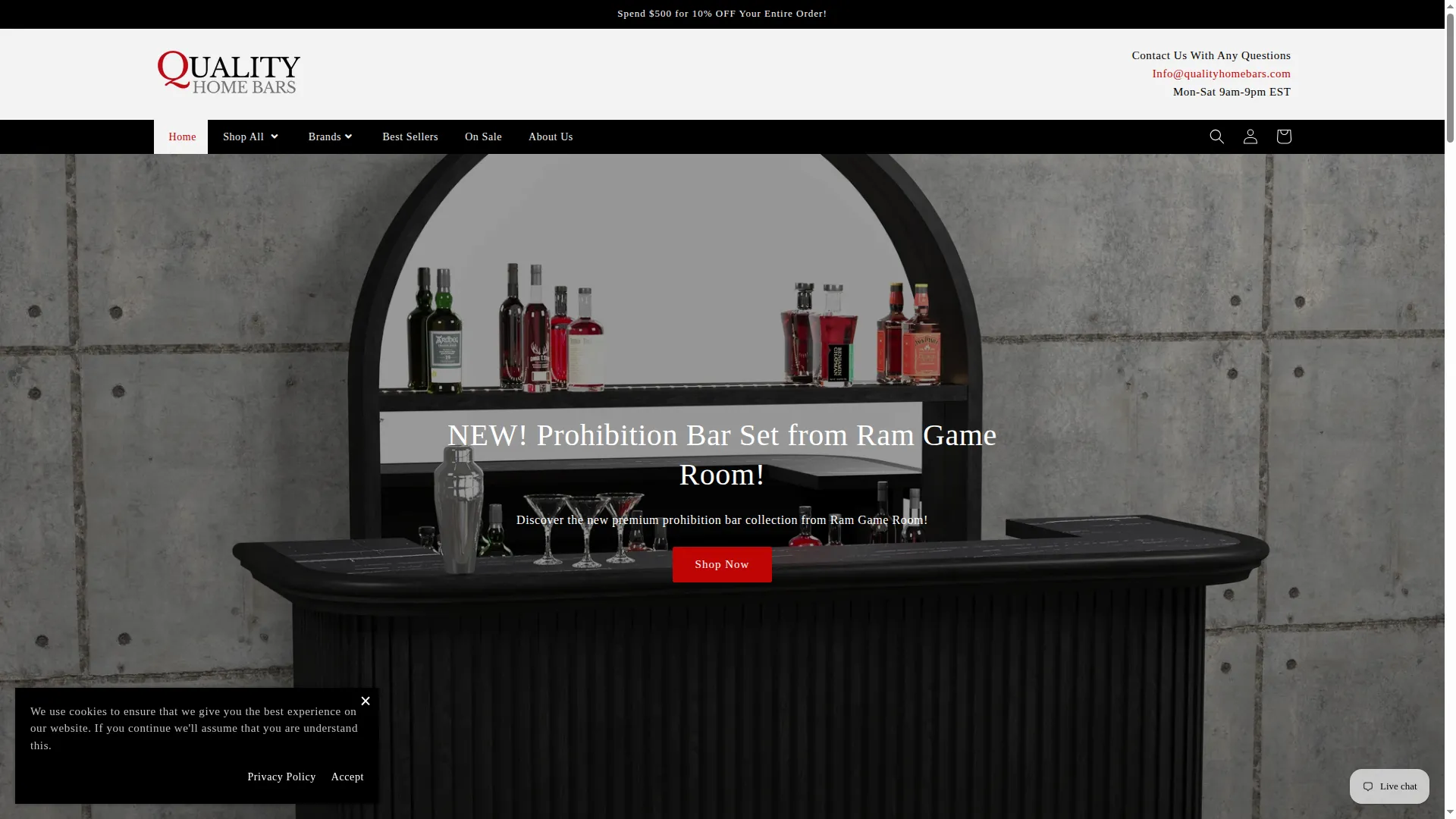
Task: Click the cookie notice message text
Action: pos(194,728)
